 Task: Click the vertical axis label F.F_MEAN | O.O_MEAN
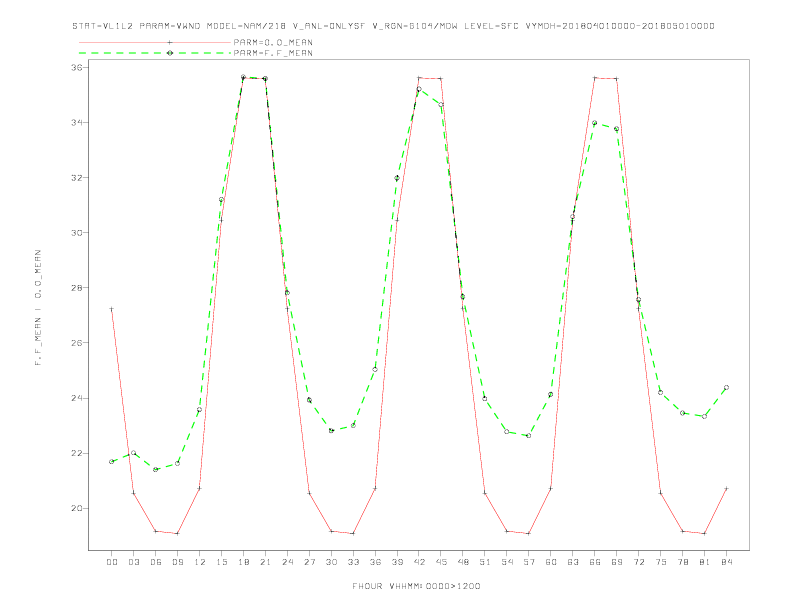pyautogui.click(x=38, y=308)
